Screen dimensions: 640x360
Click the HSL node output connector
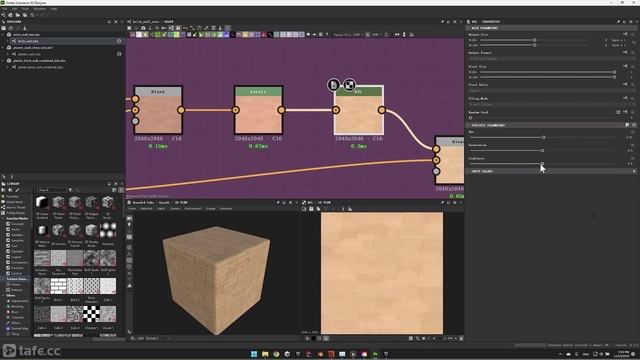tap(381, 110)
